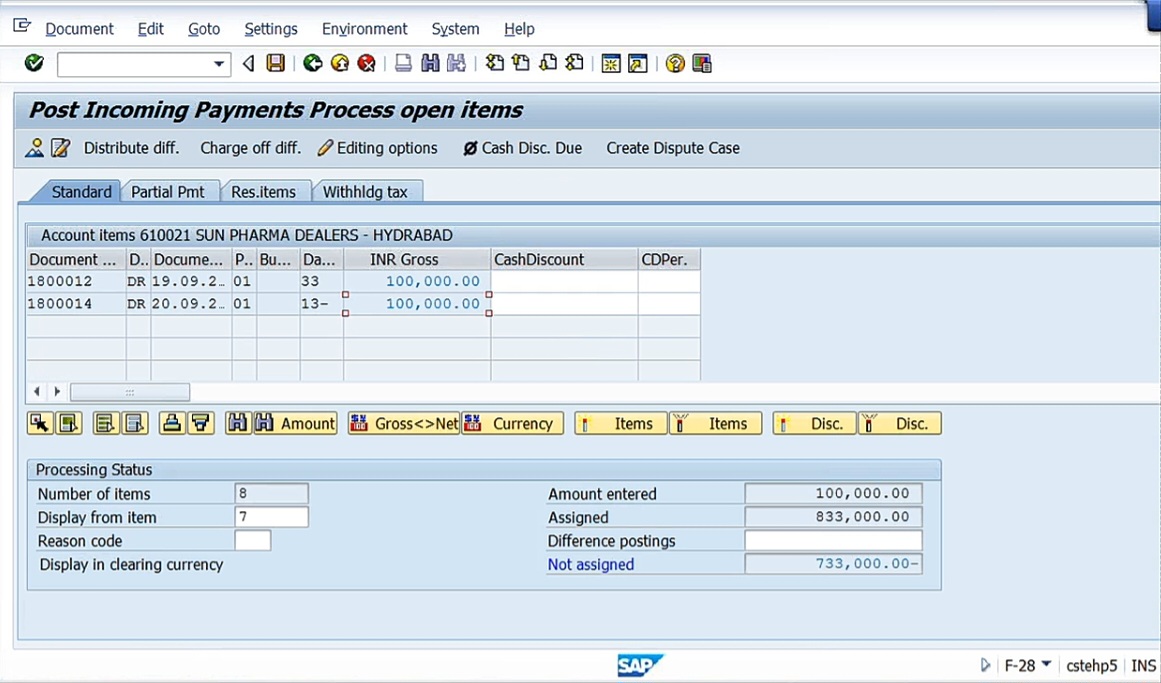Click the Cash Disc. Due button
1161x683 pixels.
523,148
